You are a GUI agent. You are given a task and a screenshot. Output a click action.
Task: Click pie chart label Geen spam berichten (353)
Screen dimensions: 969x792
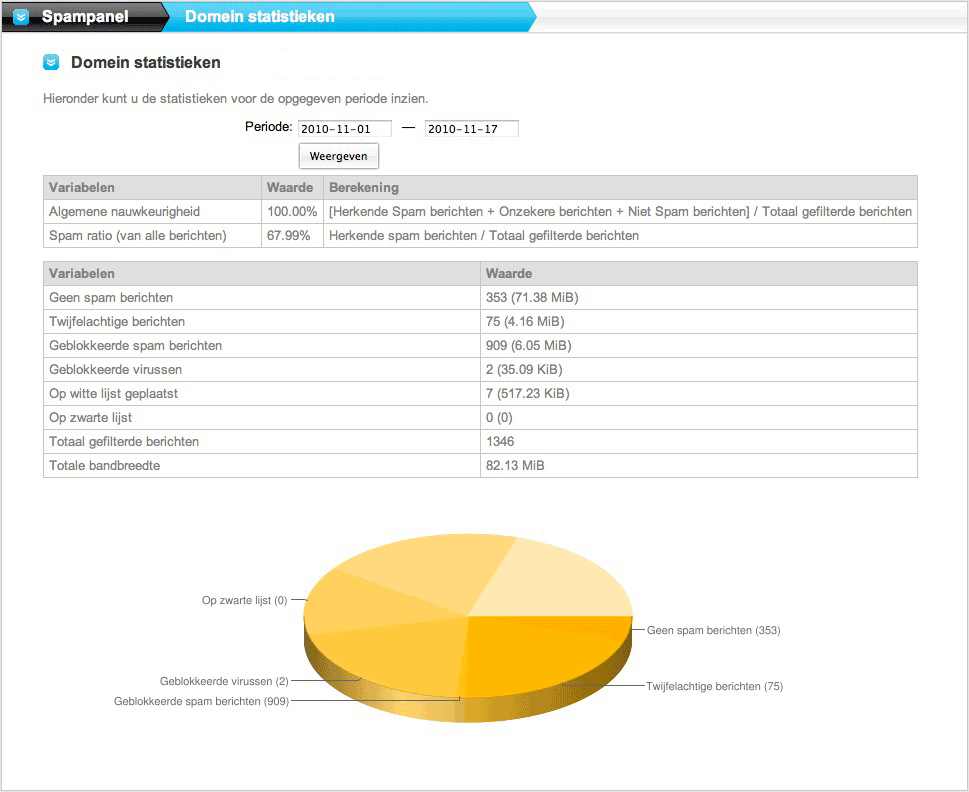tap(714, 630)
